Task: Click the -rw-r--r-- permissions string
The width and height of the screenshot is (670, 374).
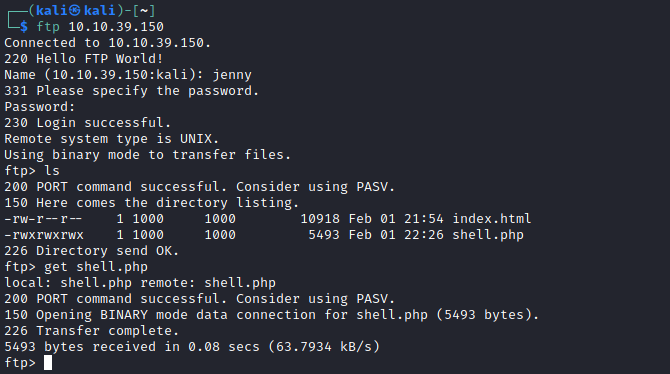Action: (43, 219)
